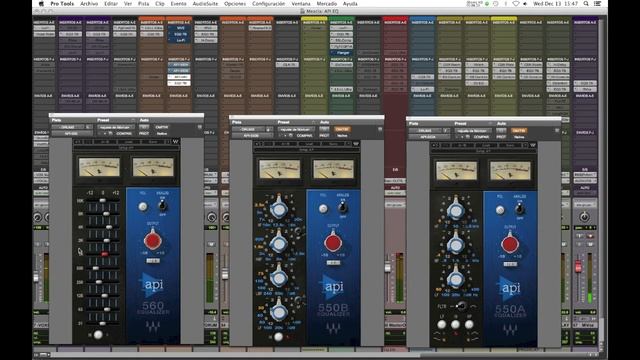The image size is (640, 360).
Task: Click the red volume fader on the rightmost mixer channel
Action: pos(578,267)
